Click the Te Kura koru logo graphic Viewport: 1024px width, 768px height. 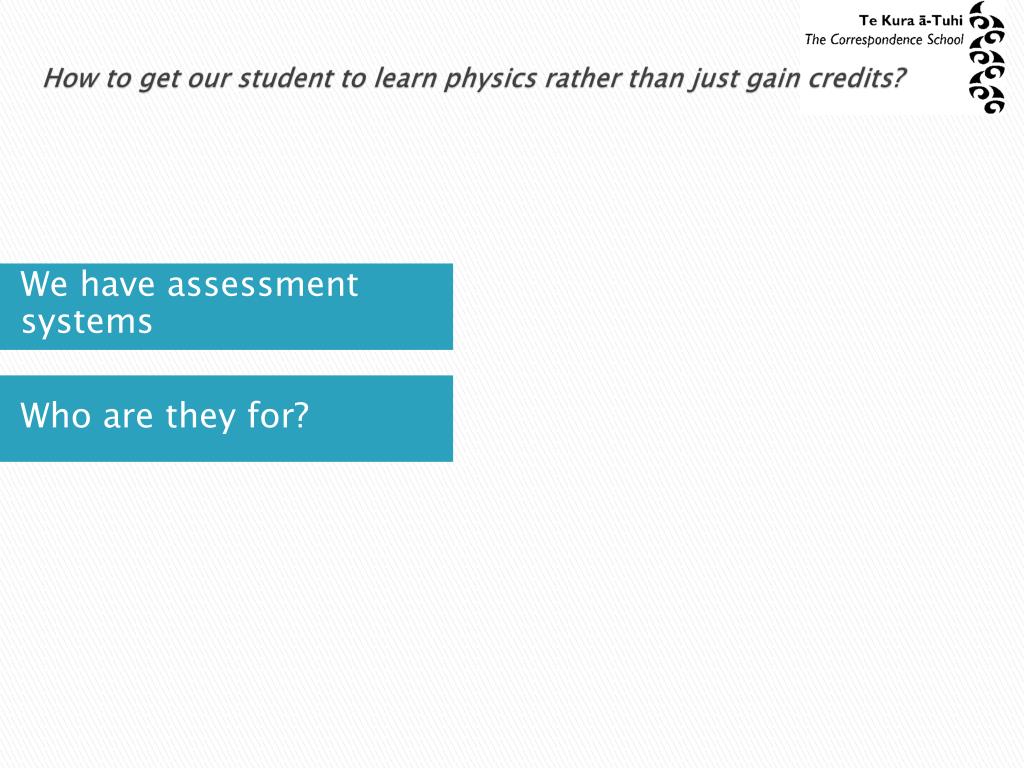point(986,57)
